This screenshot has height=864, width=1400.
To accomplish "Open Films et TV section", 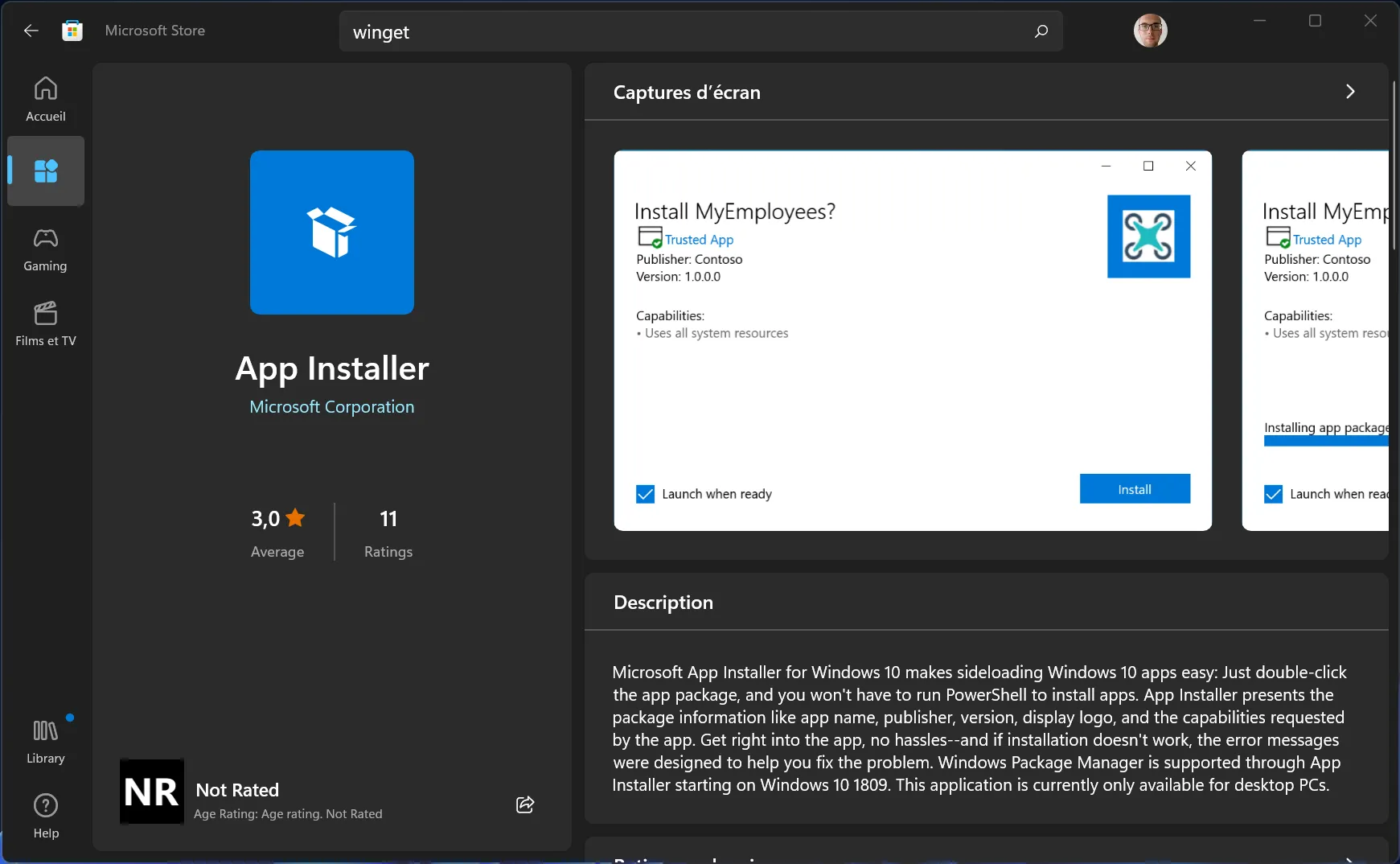I will coord(46,324).
